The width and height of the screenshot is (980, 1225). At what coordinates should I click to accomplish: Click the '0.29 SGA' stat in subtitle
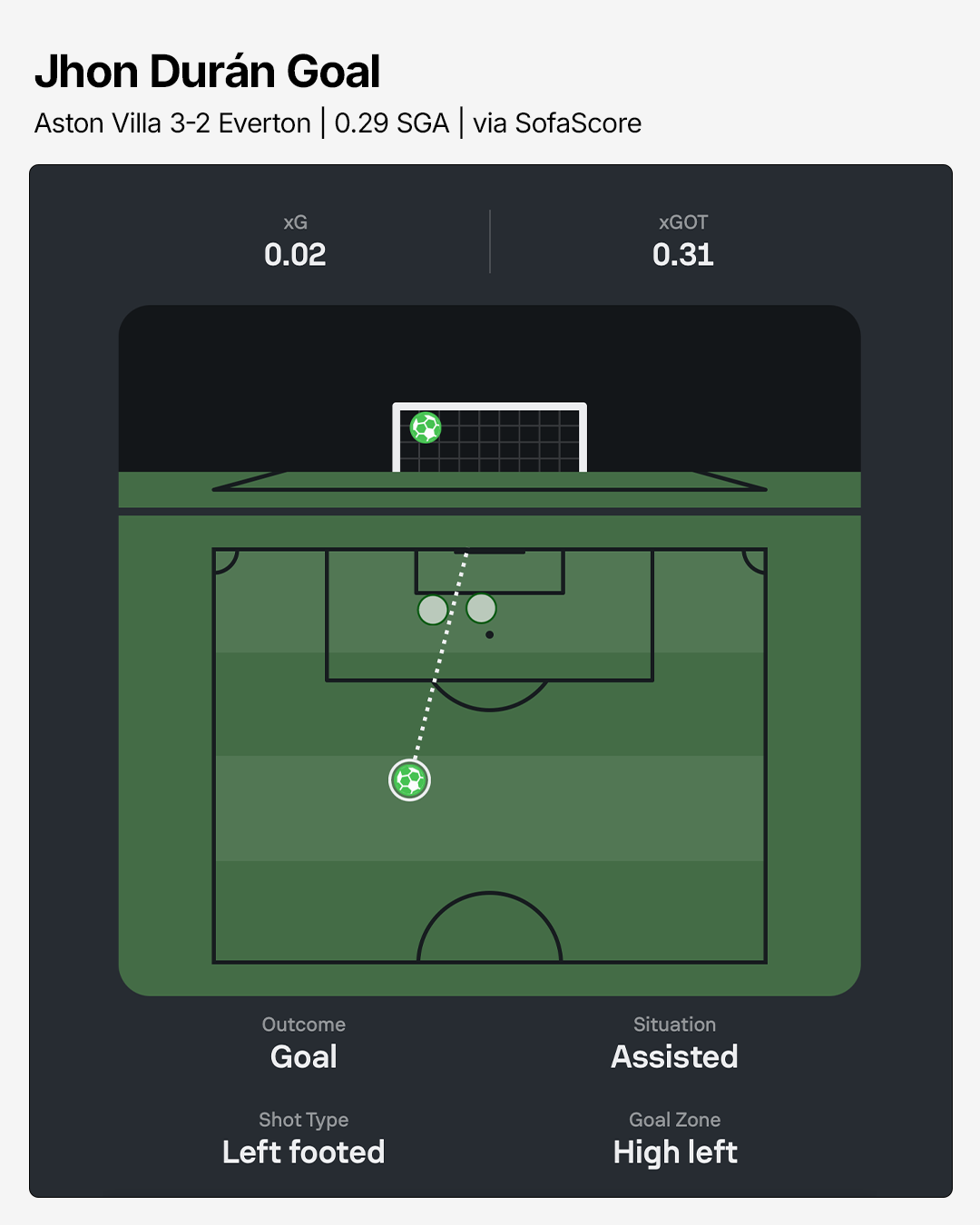coord(392,123)
